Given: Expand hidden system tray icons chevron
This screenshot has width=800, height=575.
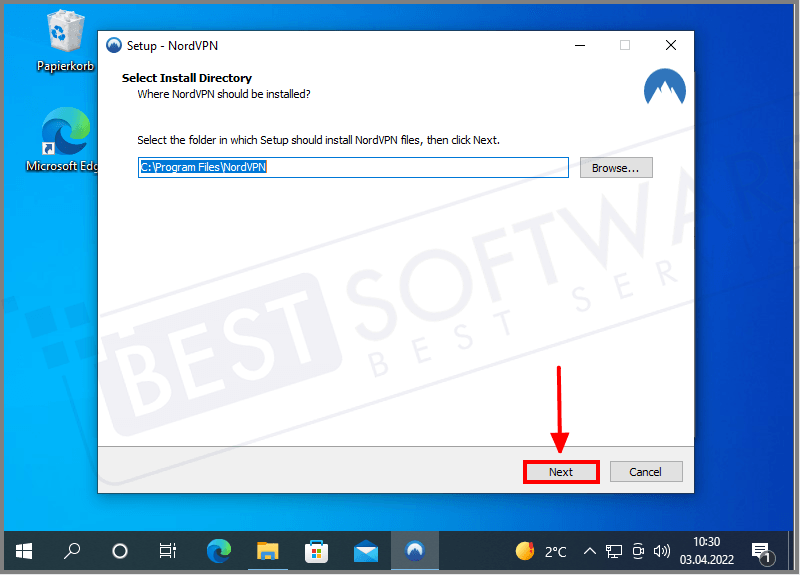Looking at the screenshot, I should click(589, 551).
